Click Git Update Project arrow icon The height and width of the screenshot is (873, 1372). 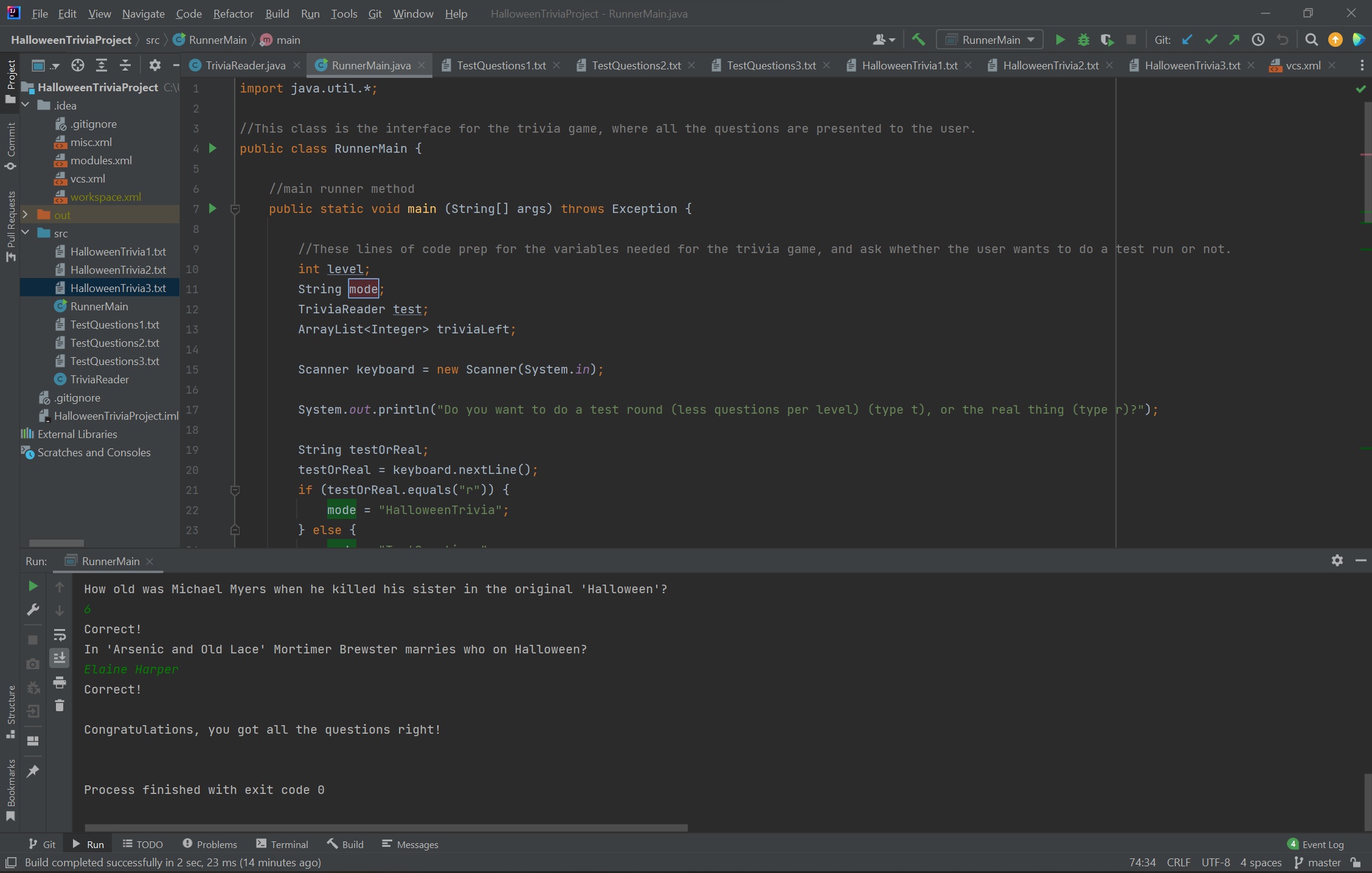(1187, 40)
